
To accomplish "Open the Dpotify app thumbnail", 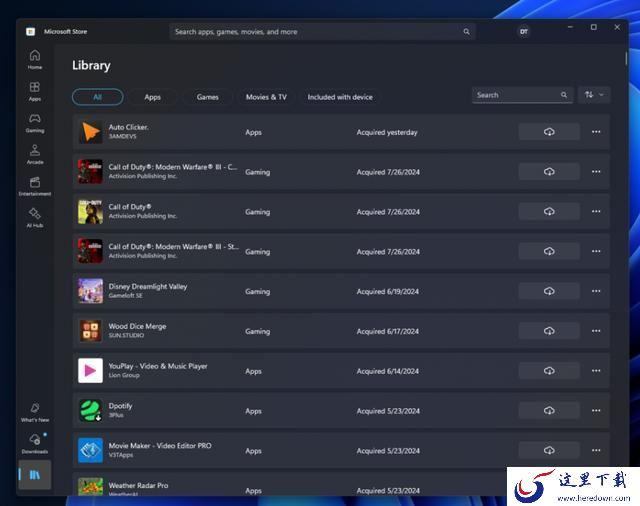I will tap(90, 411).
